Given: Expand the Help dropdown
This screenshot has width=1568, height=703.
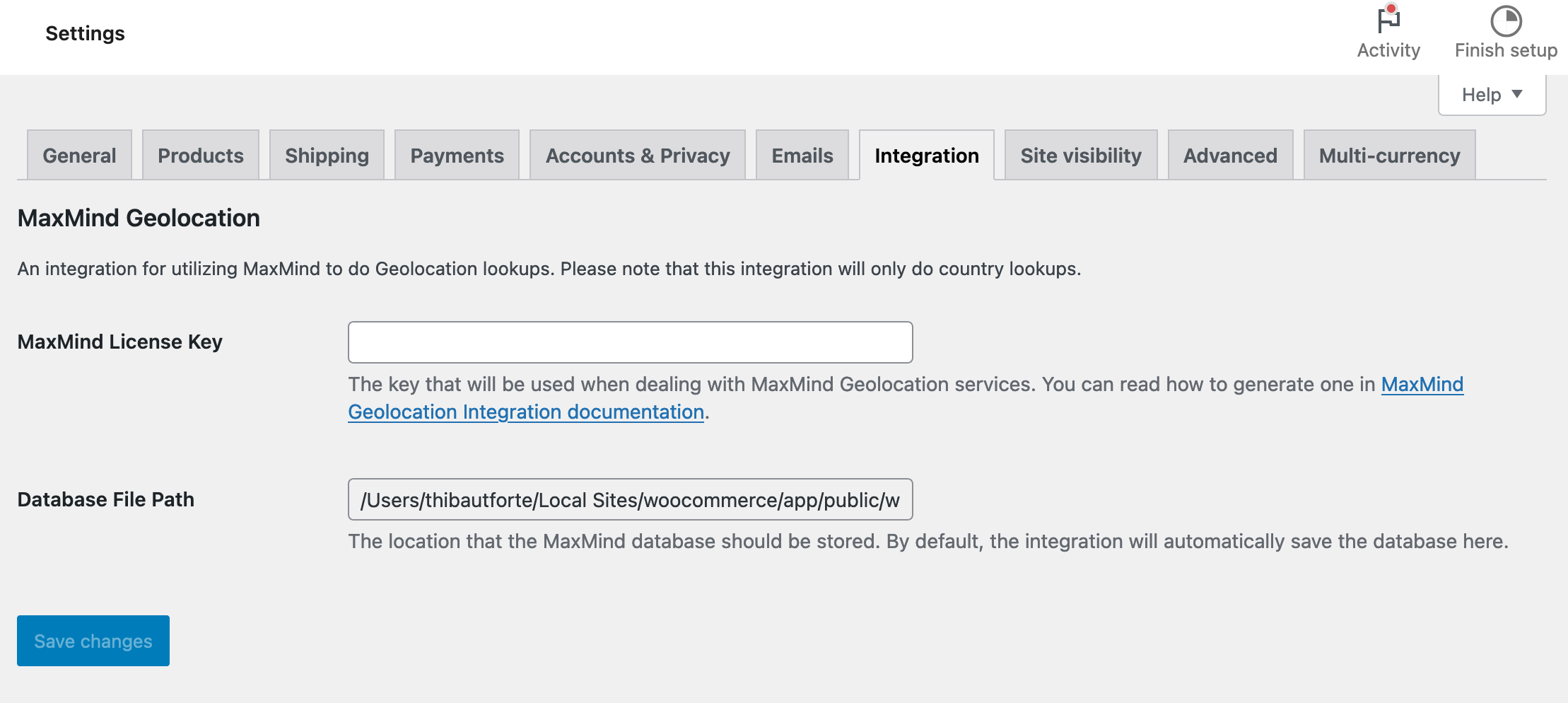Looking at the screenshot, I should 1490,93.
